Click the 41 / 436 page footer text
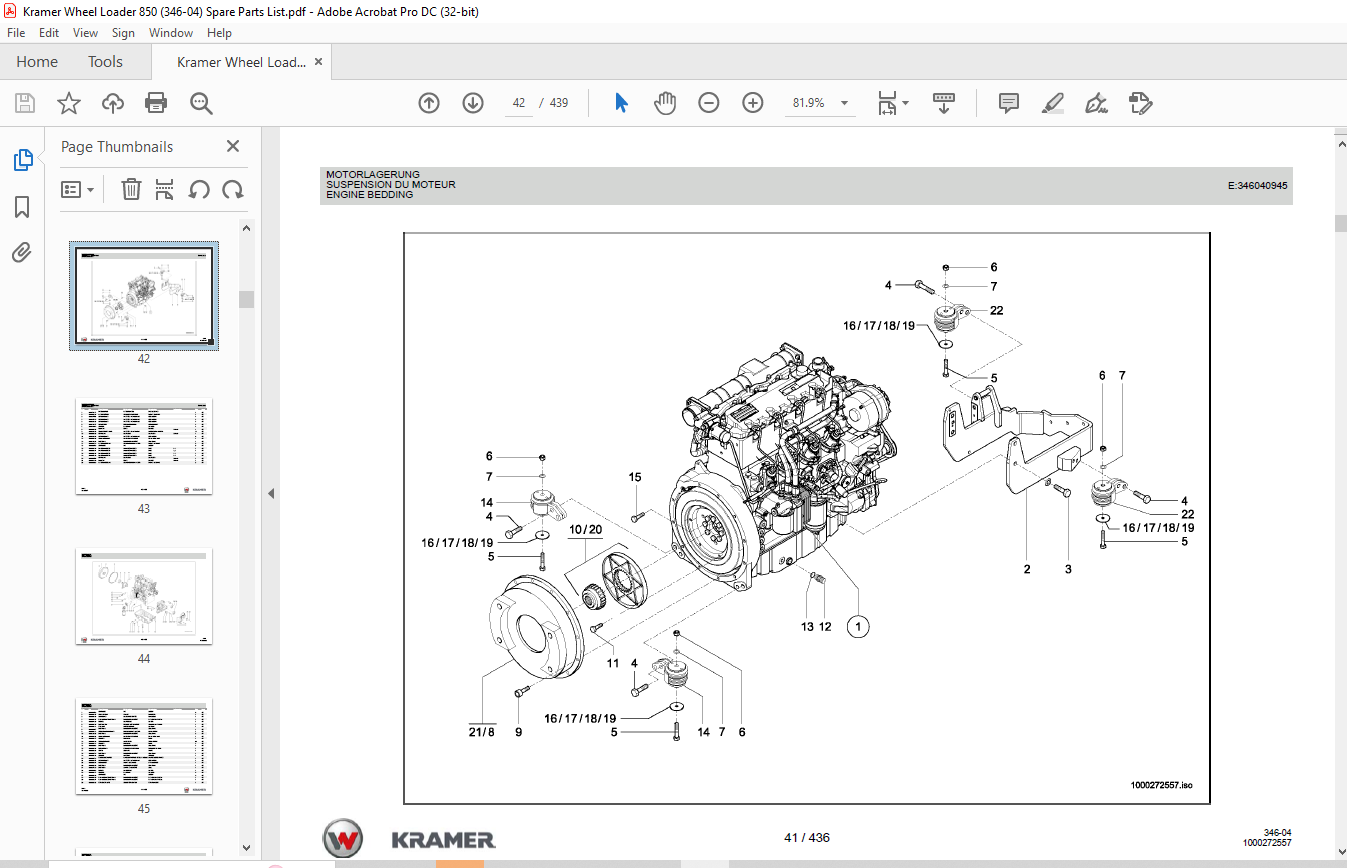 pos(807,838)
